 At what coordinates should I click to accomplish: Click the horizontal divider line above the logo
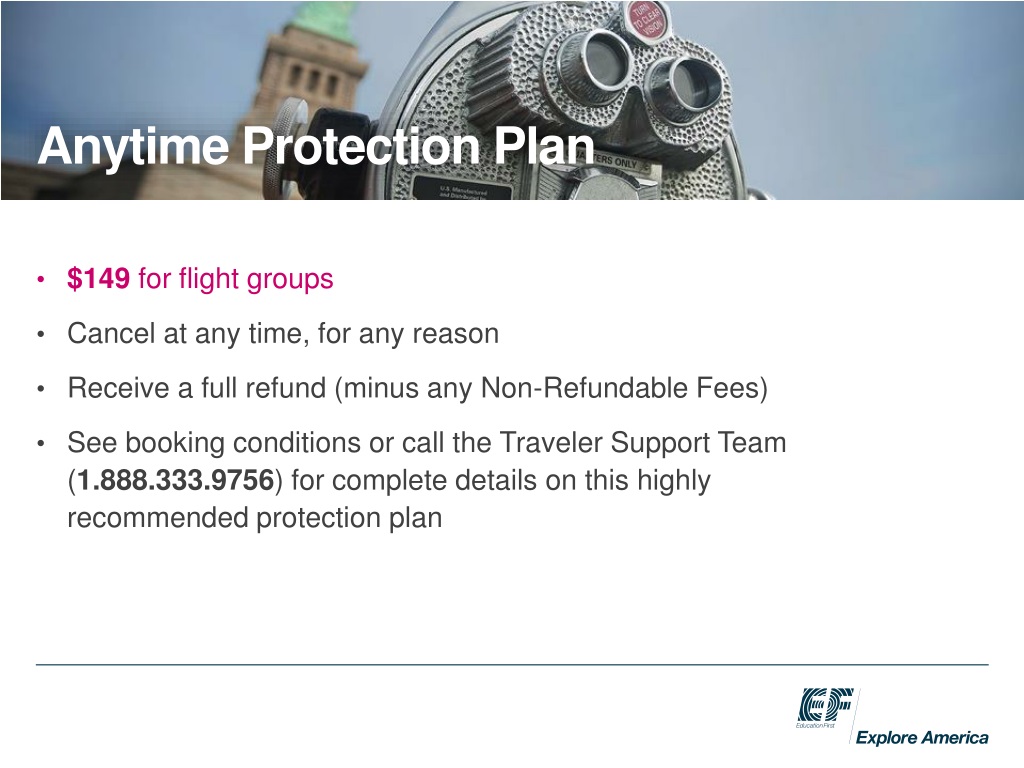[512, 664]
